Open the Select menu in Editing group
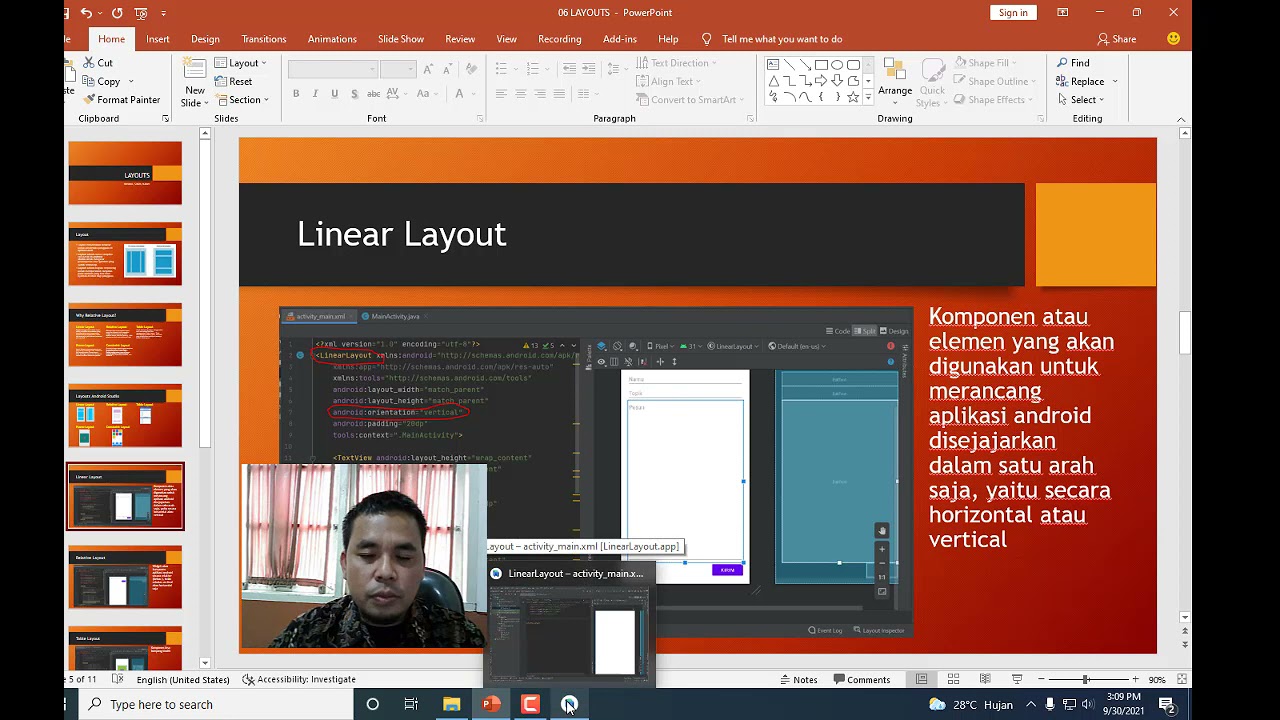1280x720 pixels. coord(1080,100)
